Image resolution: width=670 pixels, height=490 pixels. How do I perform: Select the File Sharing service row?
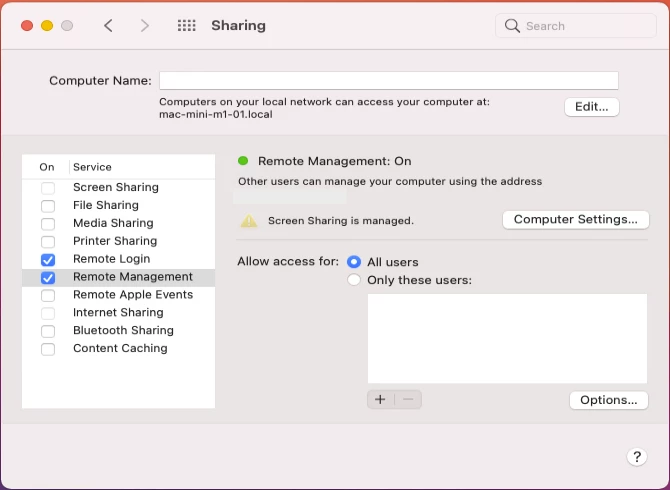118,205
